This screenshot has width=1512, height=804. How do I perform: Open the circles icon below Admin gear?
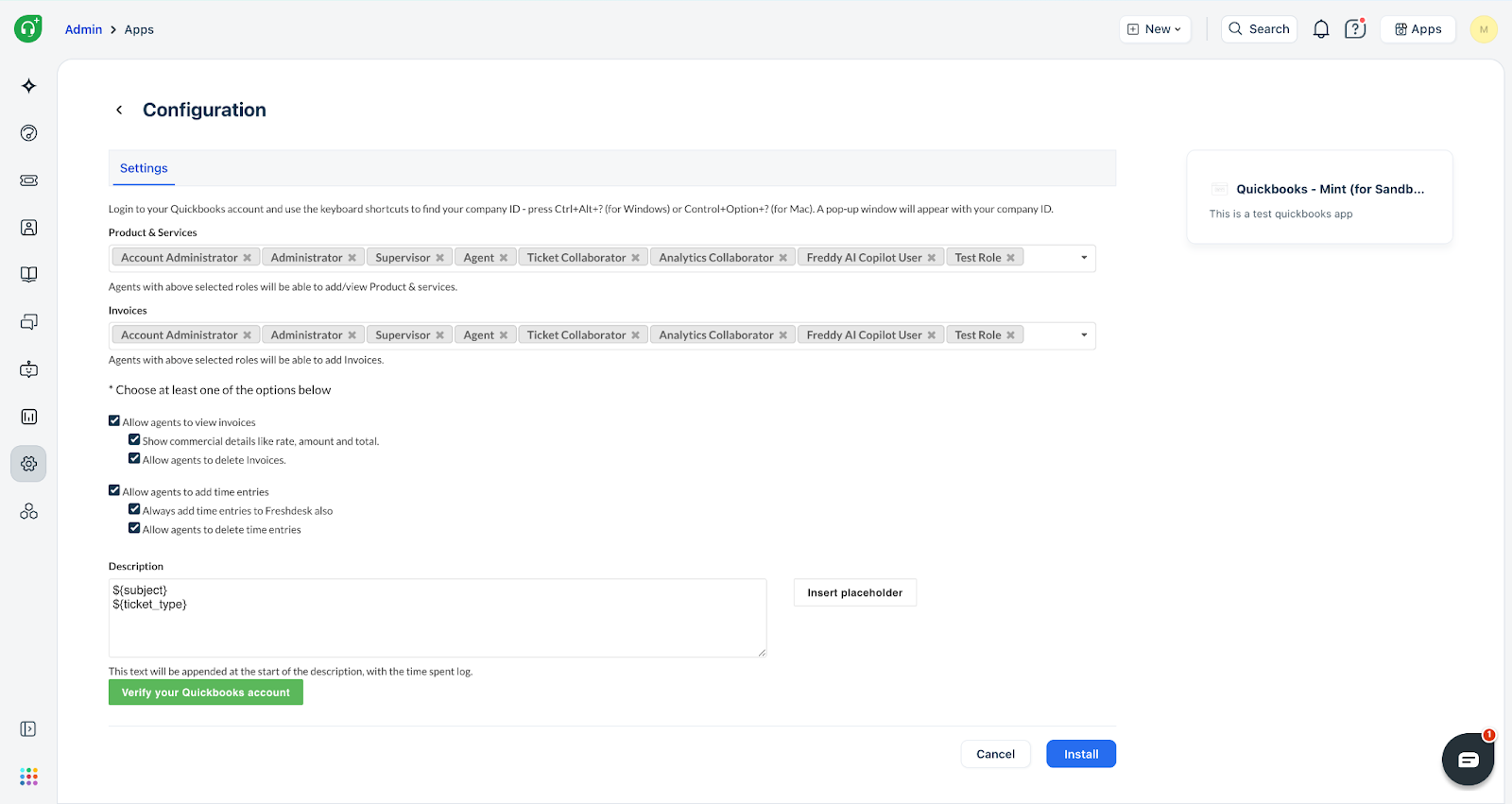coord(29,511)
